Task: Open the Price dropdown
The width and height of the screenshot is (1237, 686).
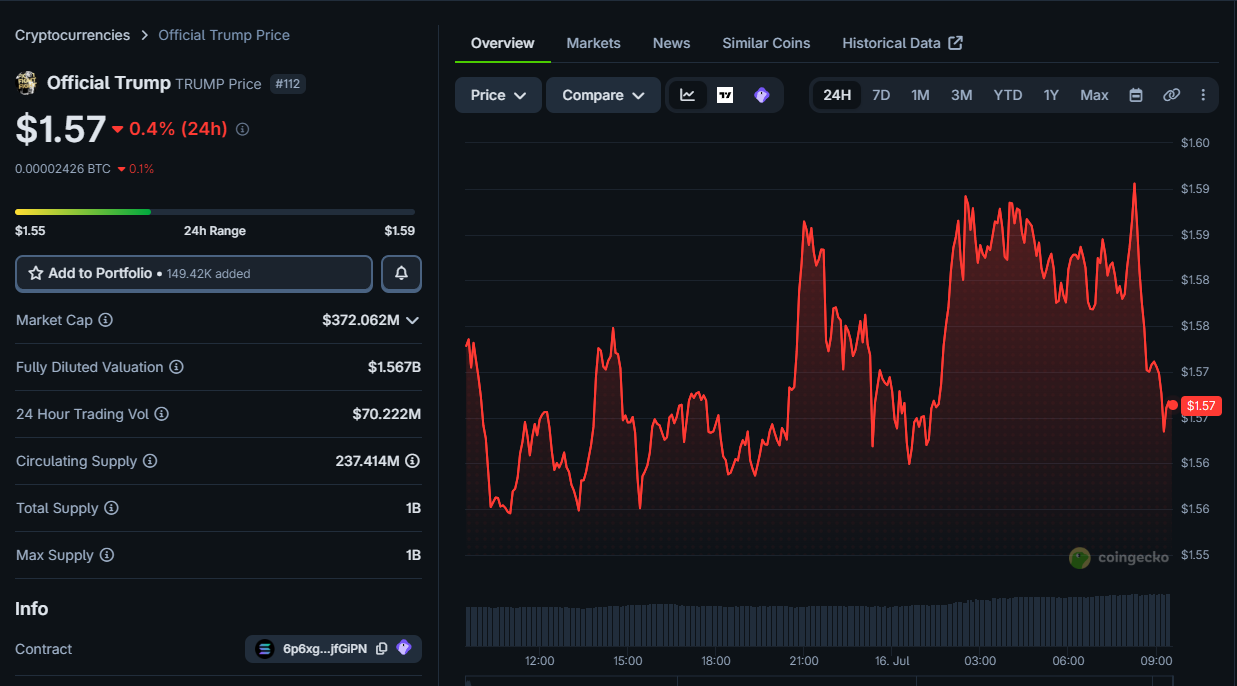Action: pos(498,95)
